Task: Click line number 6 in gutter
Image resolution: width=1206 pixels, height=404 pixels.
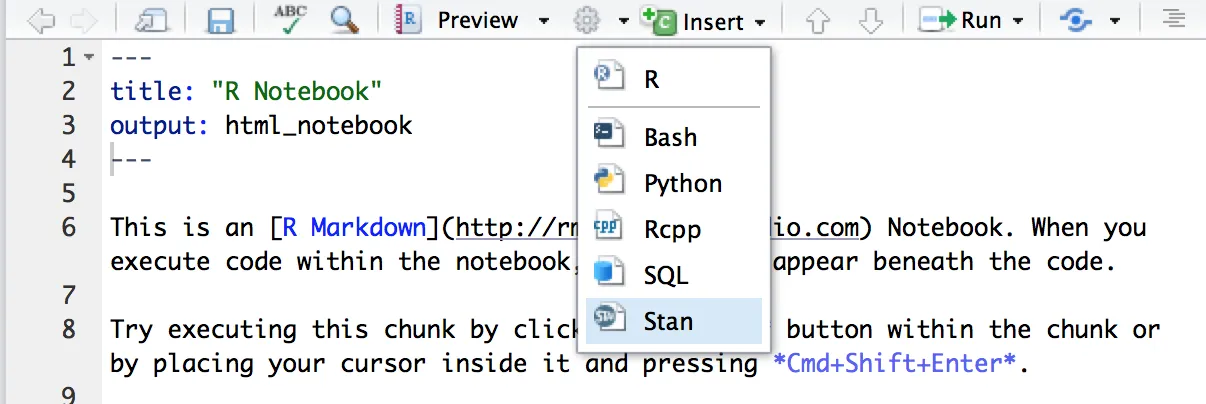Action: (x=68, y=228)
